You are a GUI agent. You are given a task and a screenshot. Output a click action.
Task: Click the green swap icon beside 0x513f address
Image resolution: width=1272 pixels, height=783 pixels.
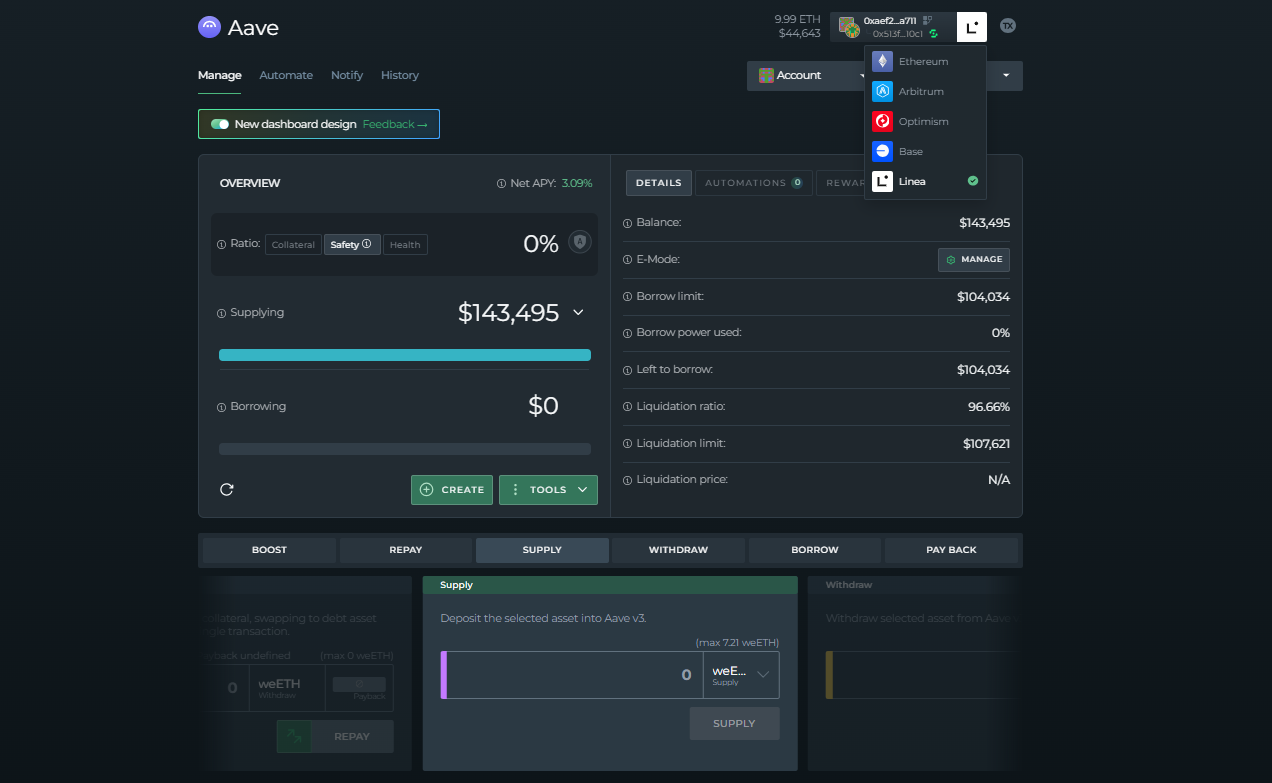(933, 34)
